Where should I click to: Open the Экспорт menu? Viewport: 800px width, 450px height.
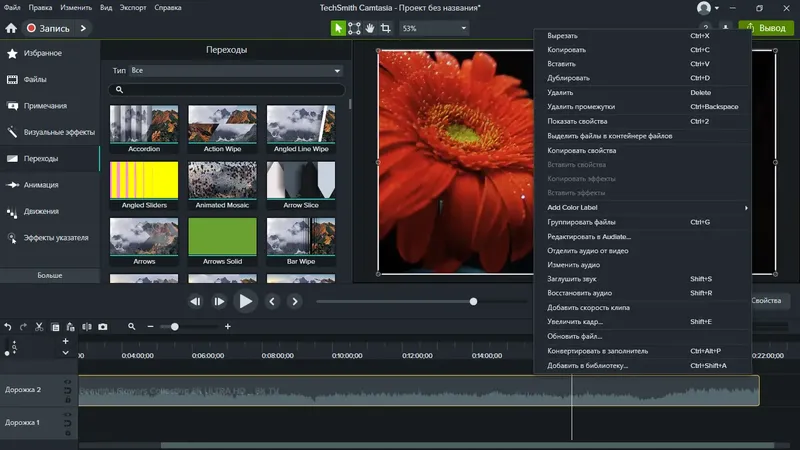point(135,8)
